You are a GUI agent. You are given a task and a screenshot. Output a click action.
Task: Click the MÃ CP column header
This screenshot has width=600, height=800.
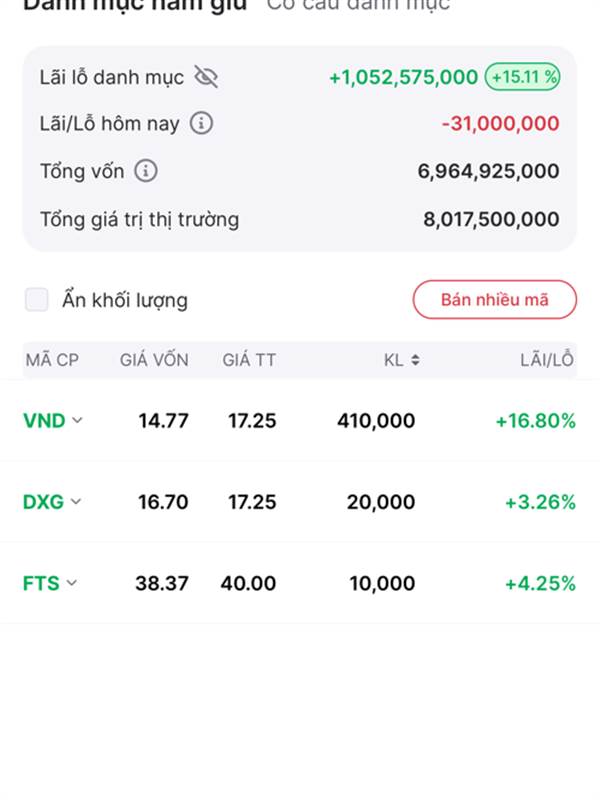52,360
